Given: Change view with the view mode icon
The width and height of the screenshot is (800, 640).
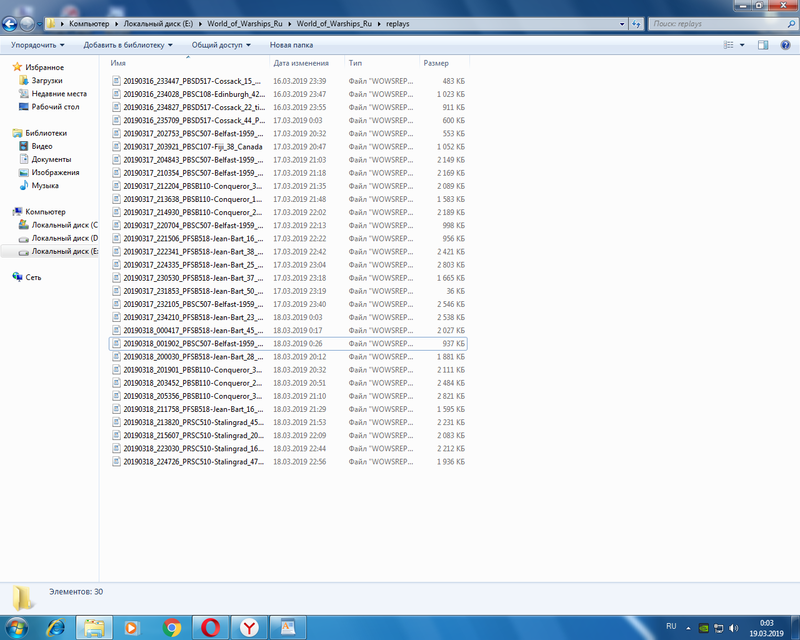Looking at the screenshot, I should (728, 45).
